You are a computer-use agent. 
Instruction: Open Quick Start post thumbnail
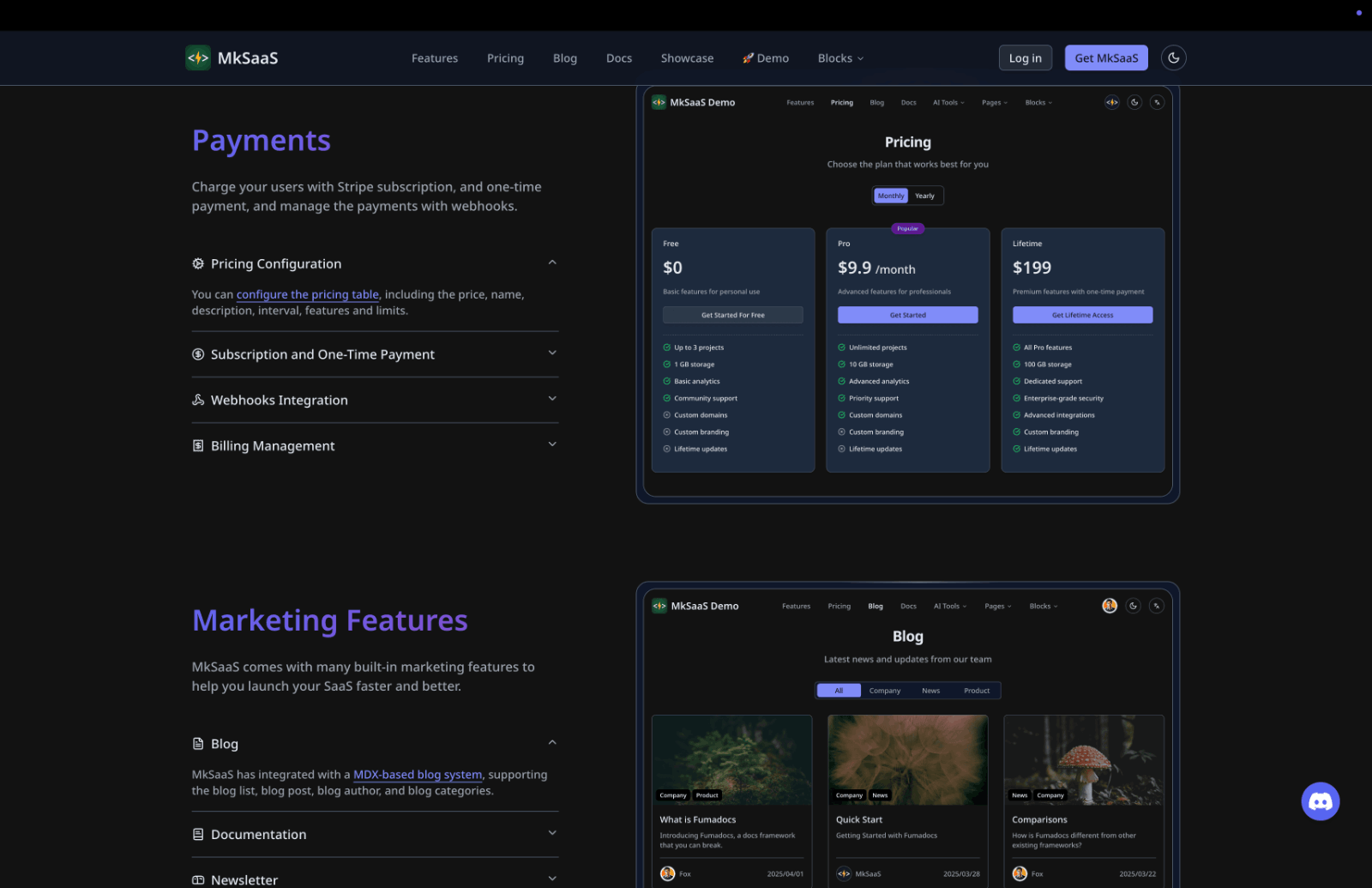pyautogui.click(x=908, y=760)
